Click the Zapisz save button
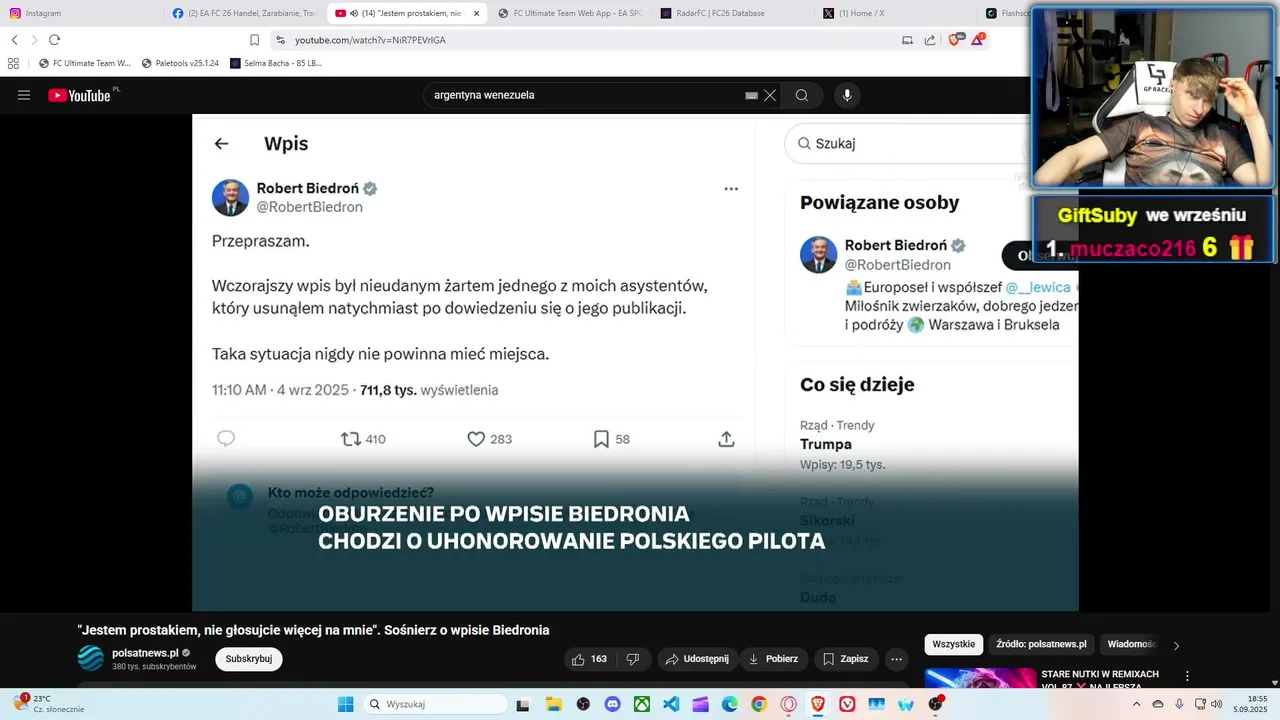 pyautogui.click(x=846, y=659)
